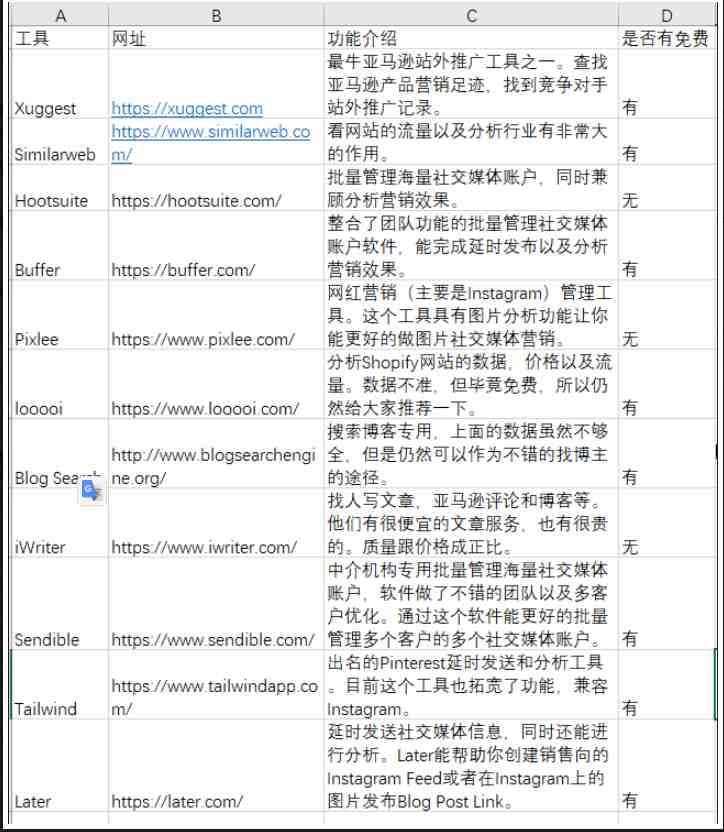724x832 pixels.
Task: Select the cell 'https://www.iwriter.com/'
Action: pos(216,523)
